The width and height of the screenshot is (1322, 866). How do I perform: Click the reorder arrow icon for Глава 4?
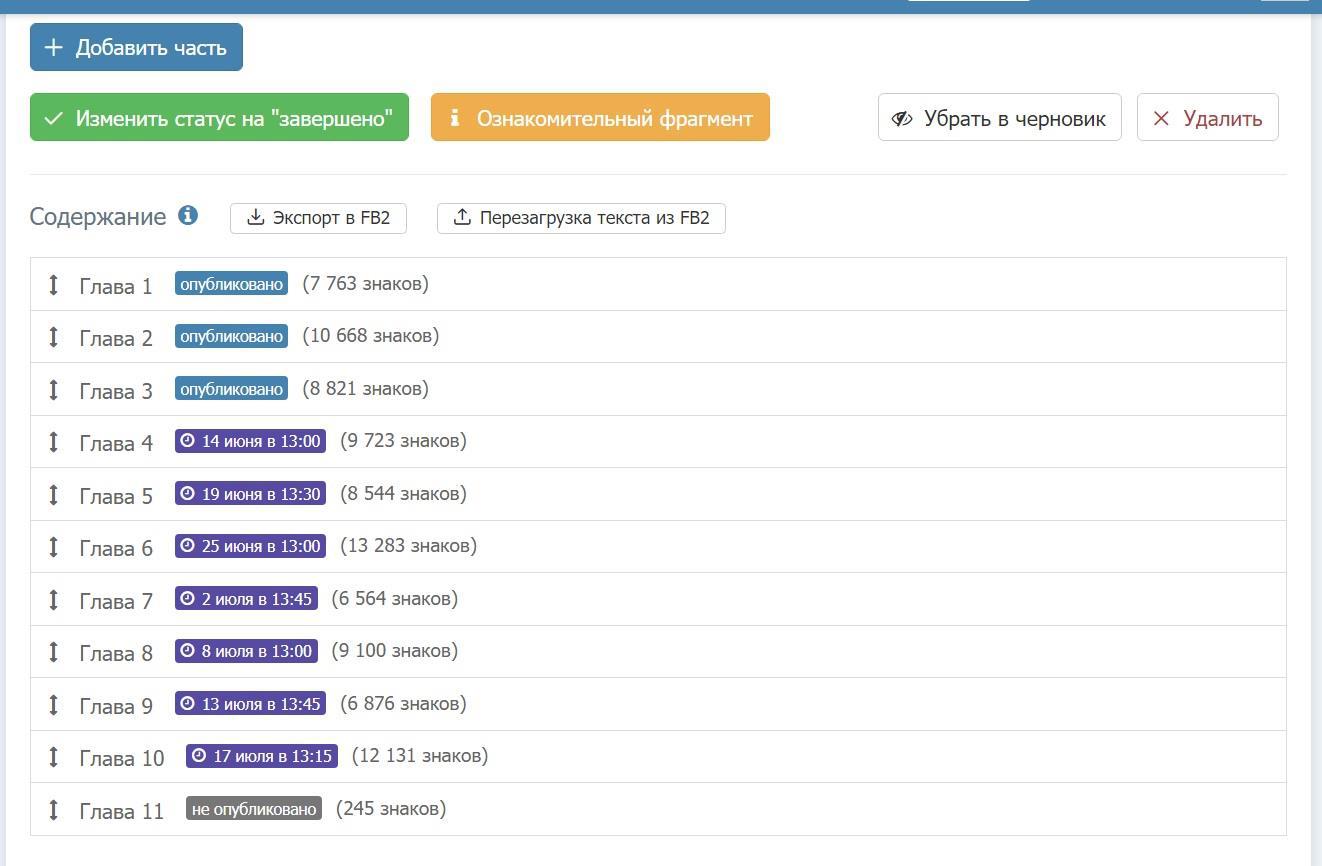pos(54,442)
